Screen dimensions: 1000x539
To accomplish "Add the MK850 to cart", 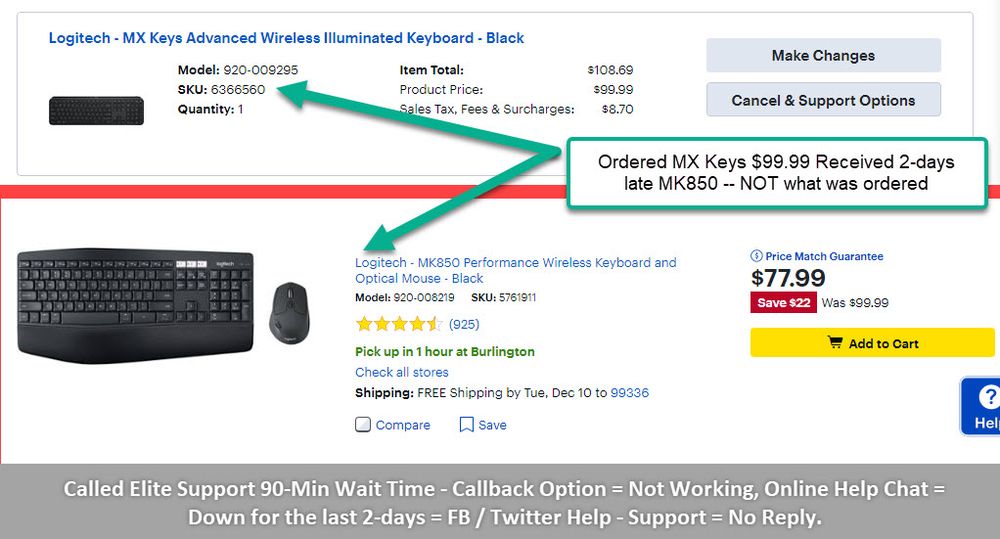I will click(x=873, y=343).
